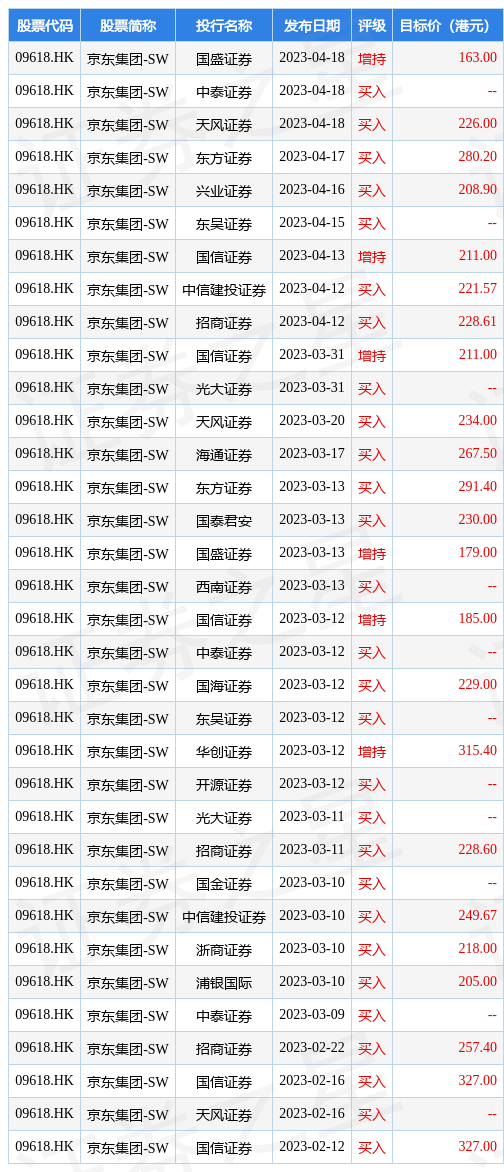Select the 发布日期 column header
Image resolution: width=504 pixels, height=1172 pixels.
click(x=312, y=26)
